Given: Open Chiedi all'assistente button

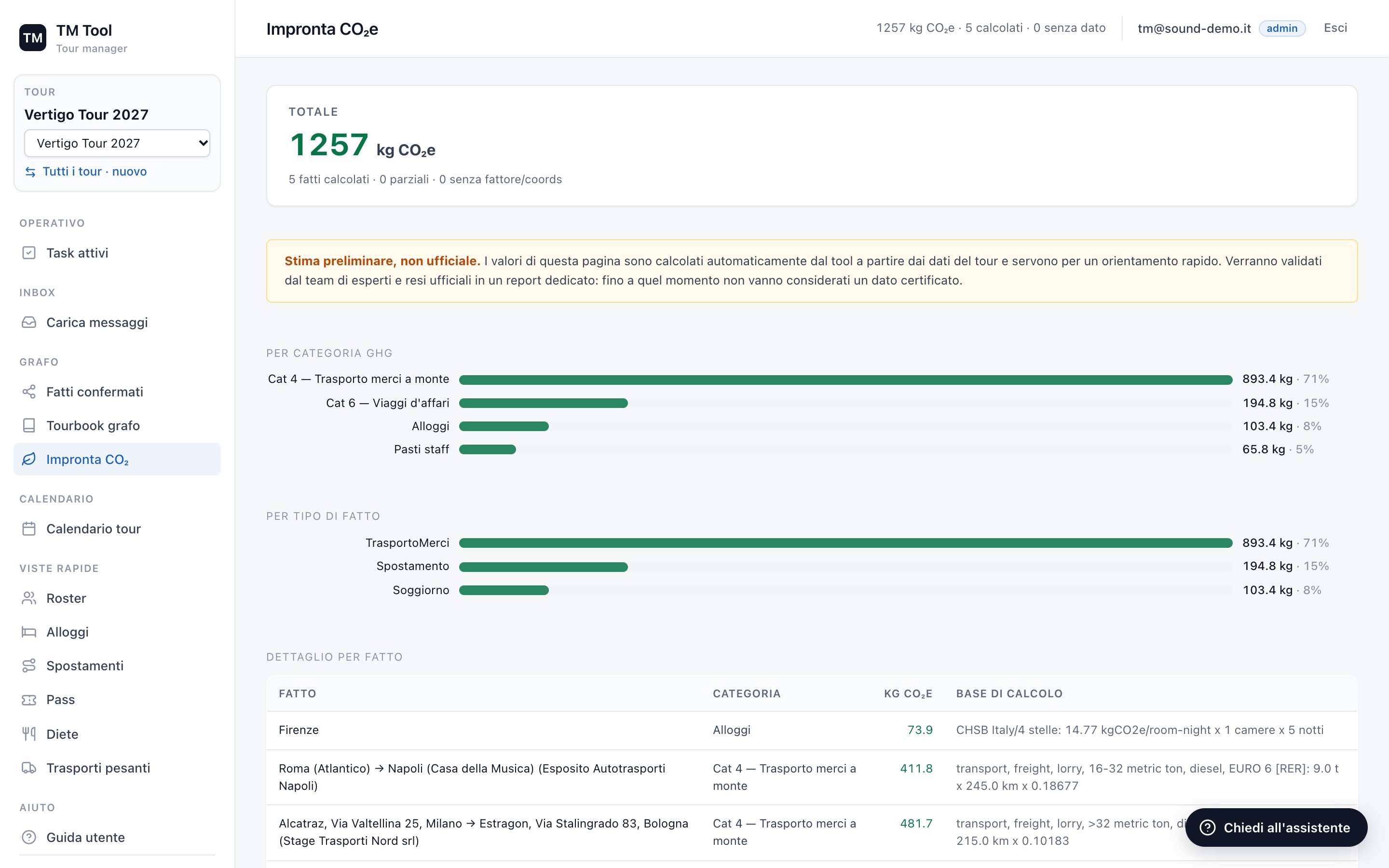Looking at the screenshot, I should (x=1276, y=828).
